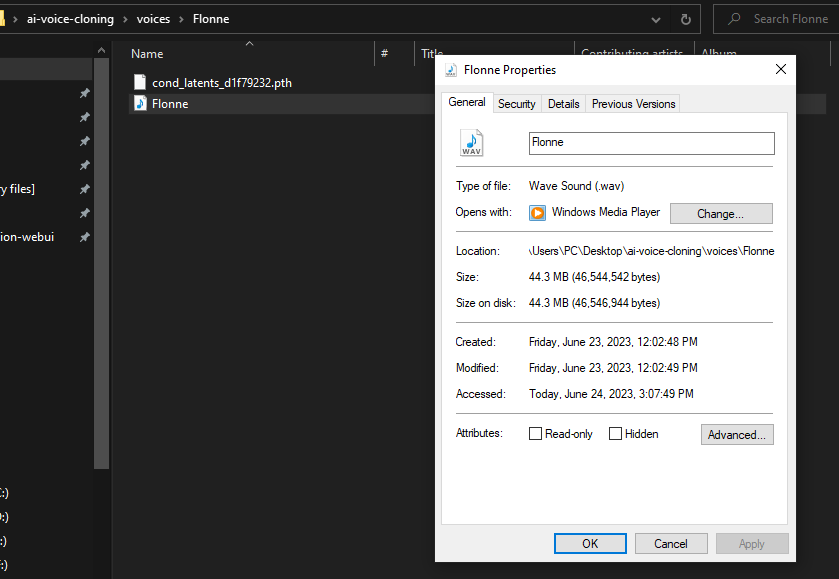Click the WAV file icon in Properties dialog
839x579 pixels.
point(471,142)
